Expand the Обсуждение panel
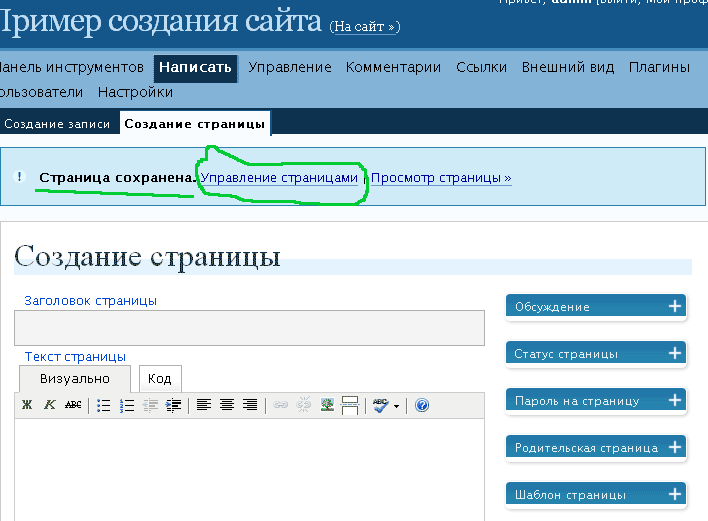 pyautogui.click(x=596, y=307)
